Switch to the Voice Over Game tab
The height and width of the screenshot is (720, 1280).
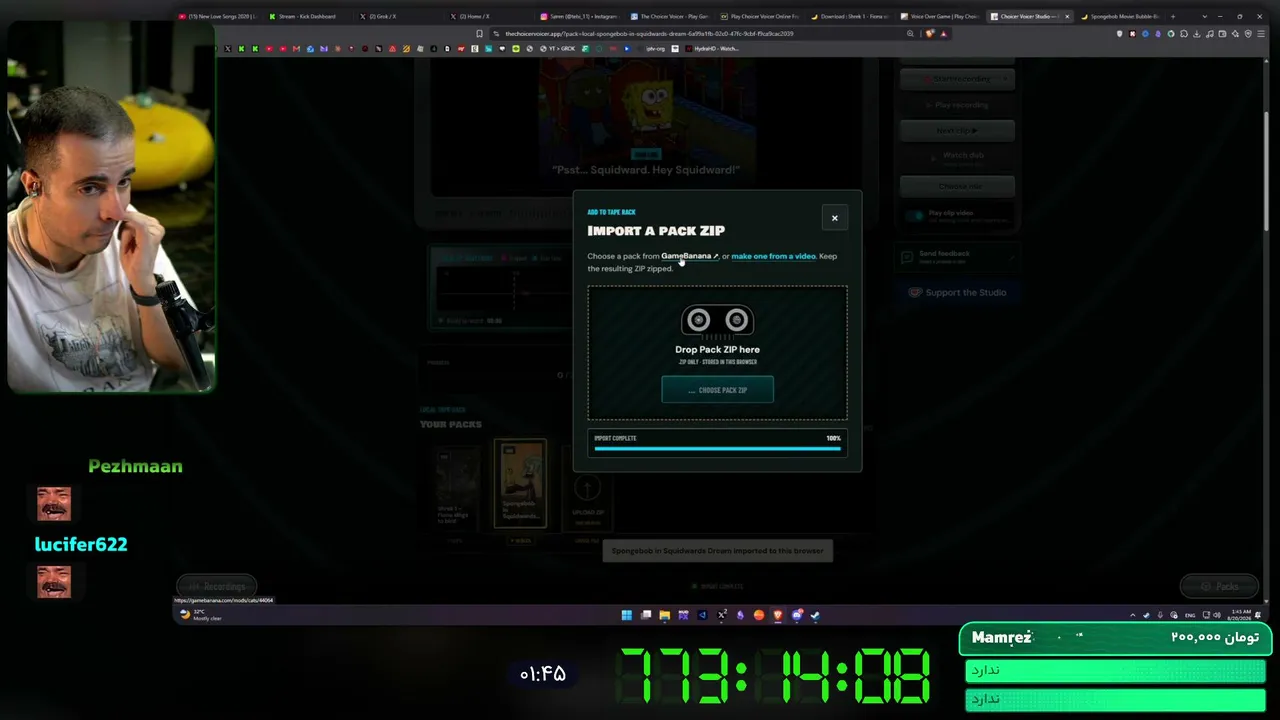(x=939, y=16)
